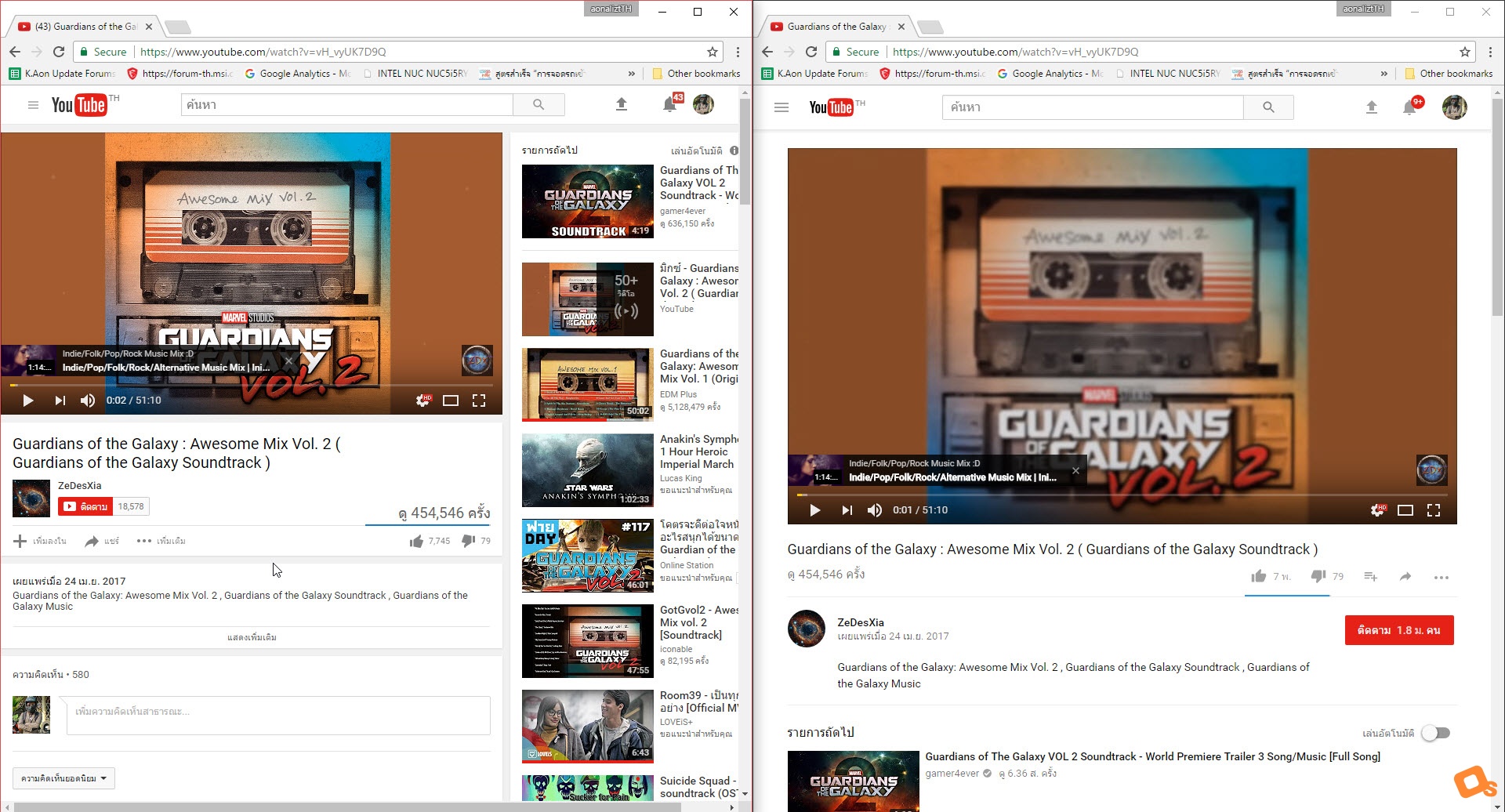Open YouTube guide menu in left window
This screenshot has height=812, width=1505.
(x=33, y=105)
